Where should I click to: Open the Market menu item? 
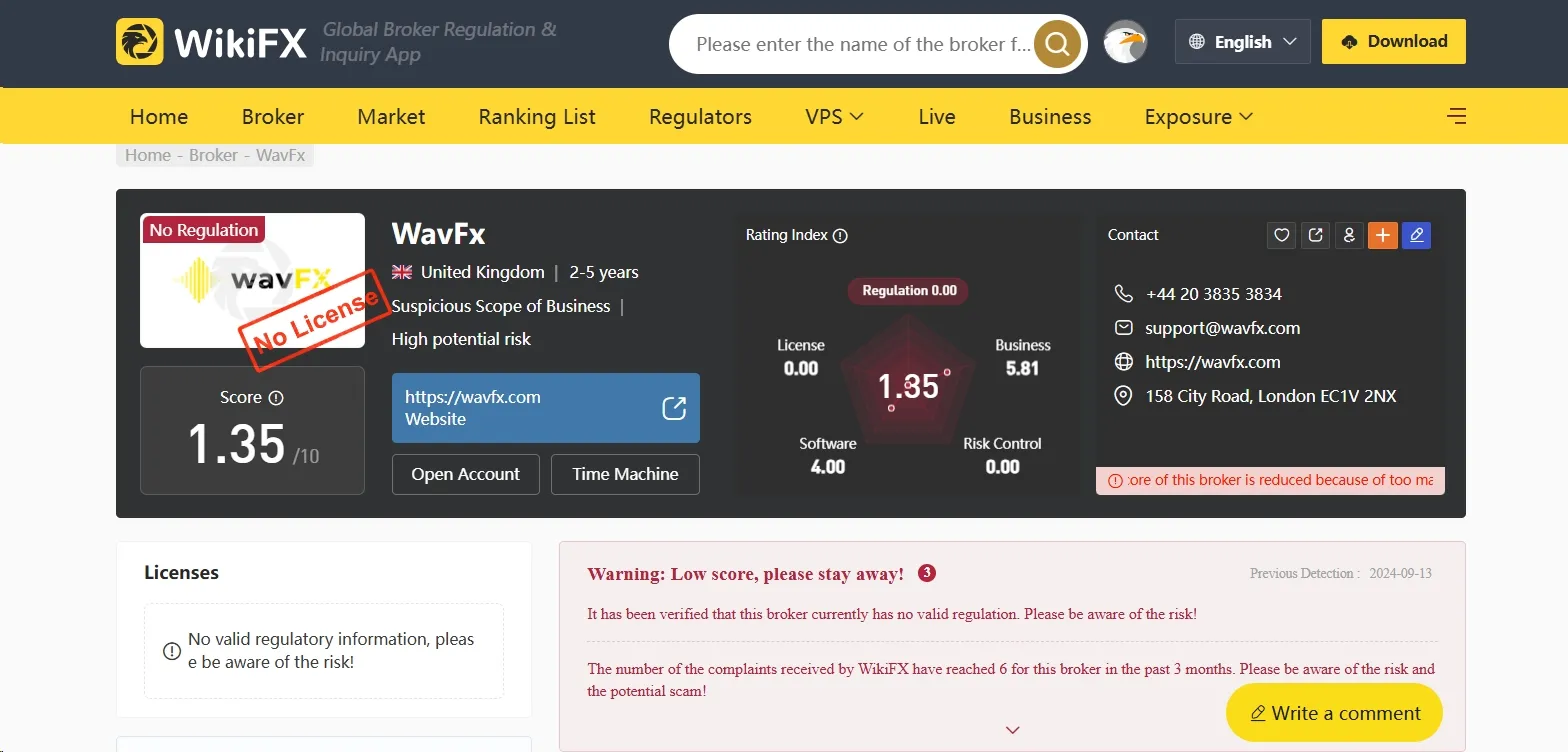[391, 116]
